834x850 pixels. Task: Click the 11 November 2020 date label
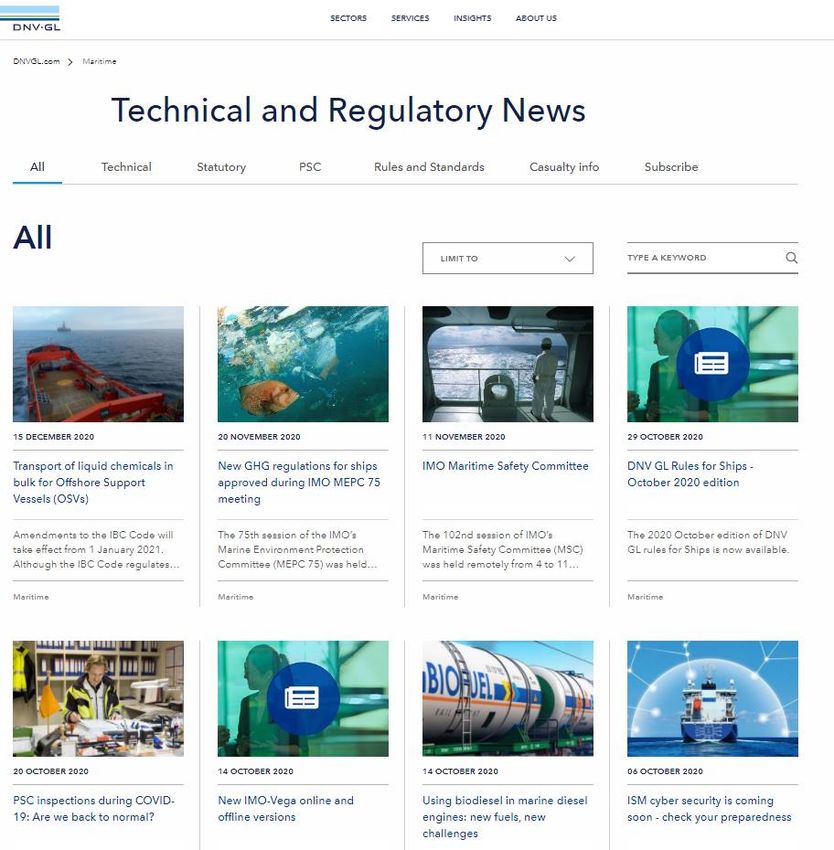point(464,437)
